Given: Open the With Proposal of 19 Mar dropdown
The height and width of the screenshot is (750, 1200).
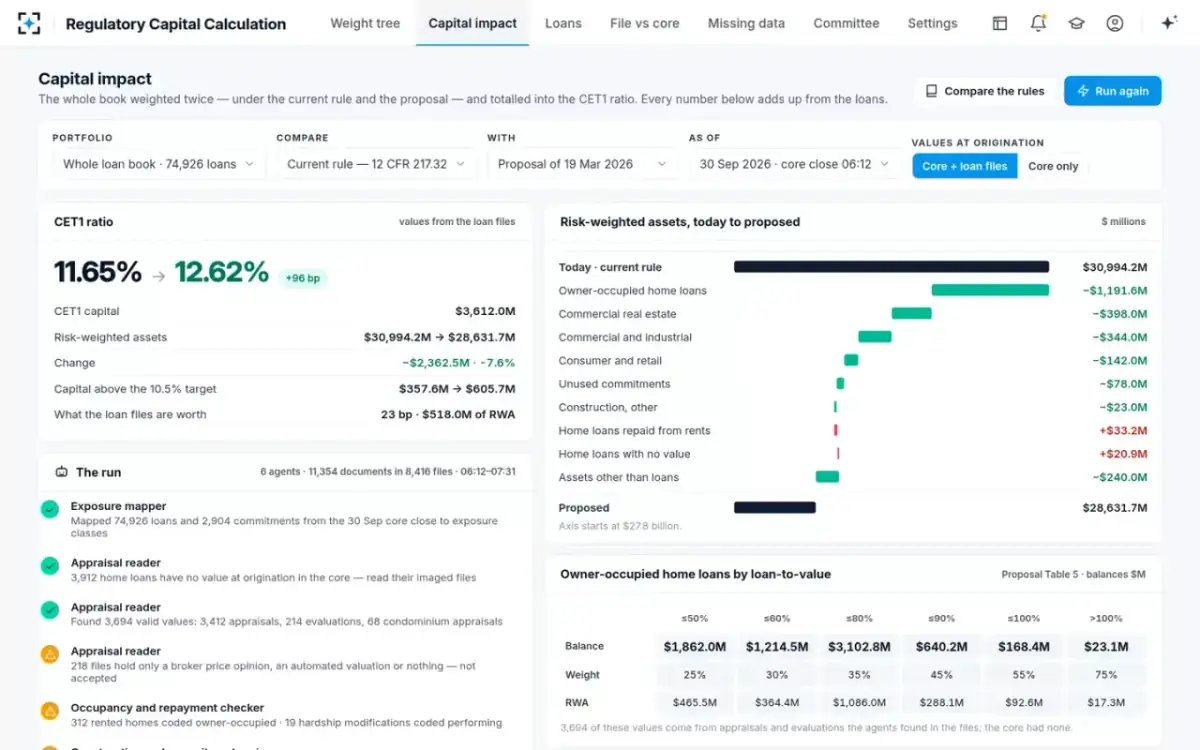Looking at the screenshot, I should pos(583,164).
